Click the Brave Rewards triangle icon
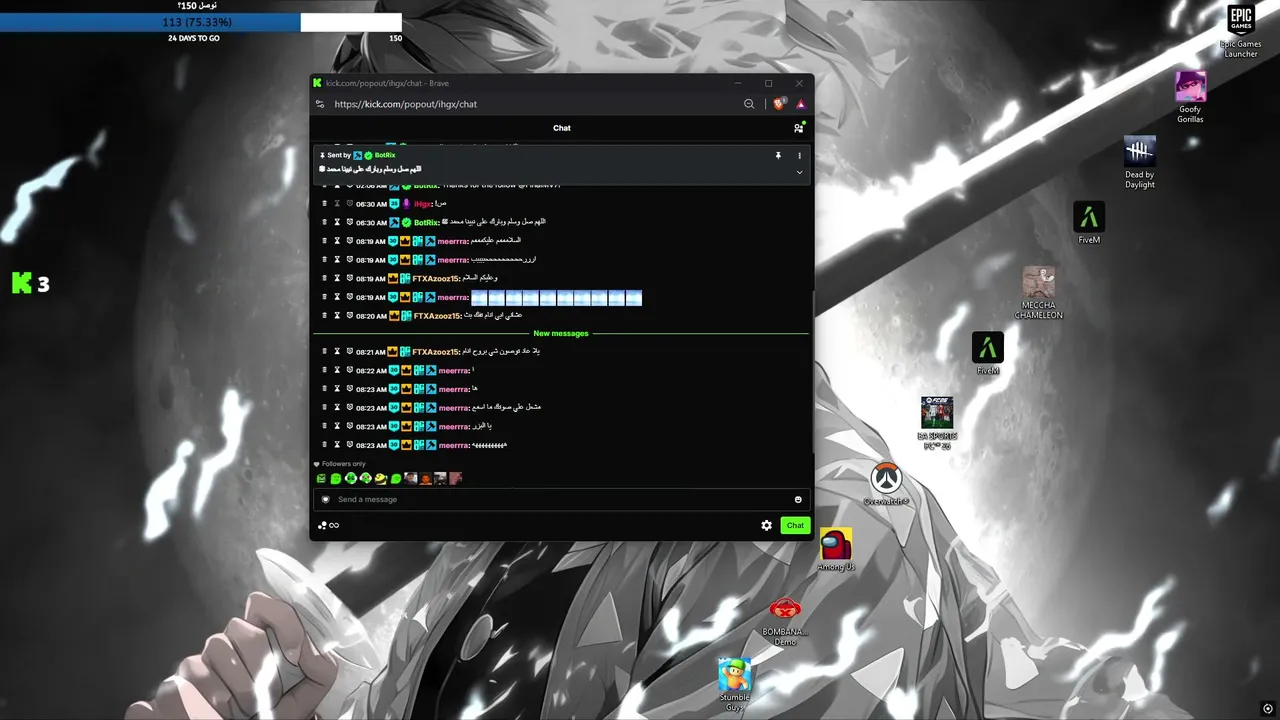 coord(800,104)
